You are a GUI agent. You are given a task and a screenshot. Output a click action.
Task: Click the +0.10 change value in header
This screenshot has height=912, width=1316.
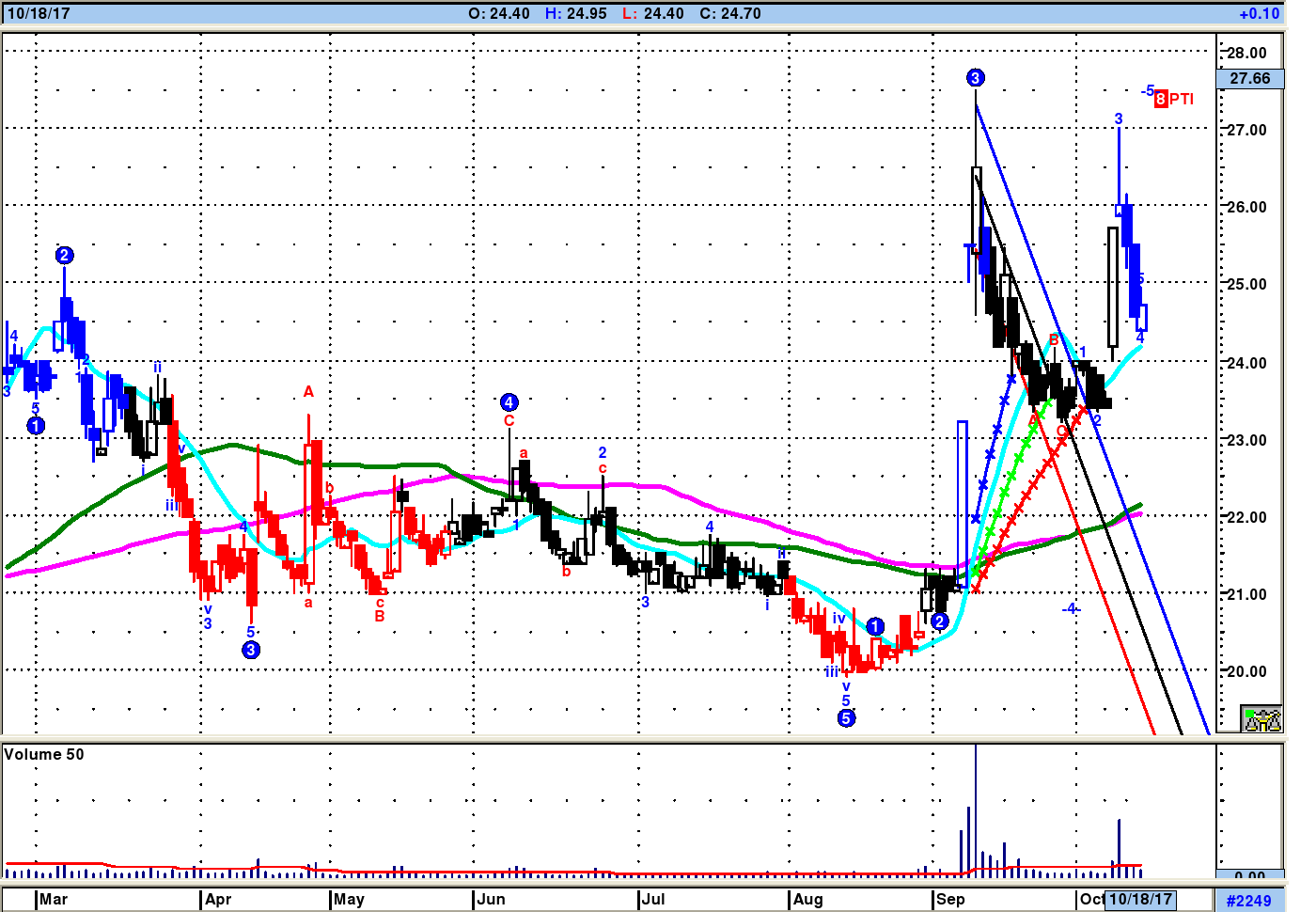click(1259, 14)
